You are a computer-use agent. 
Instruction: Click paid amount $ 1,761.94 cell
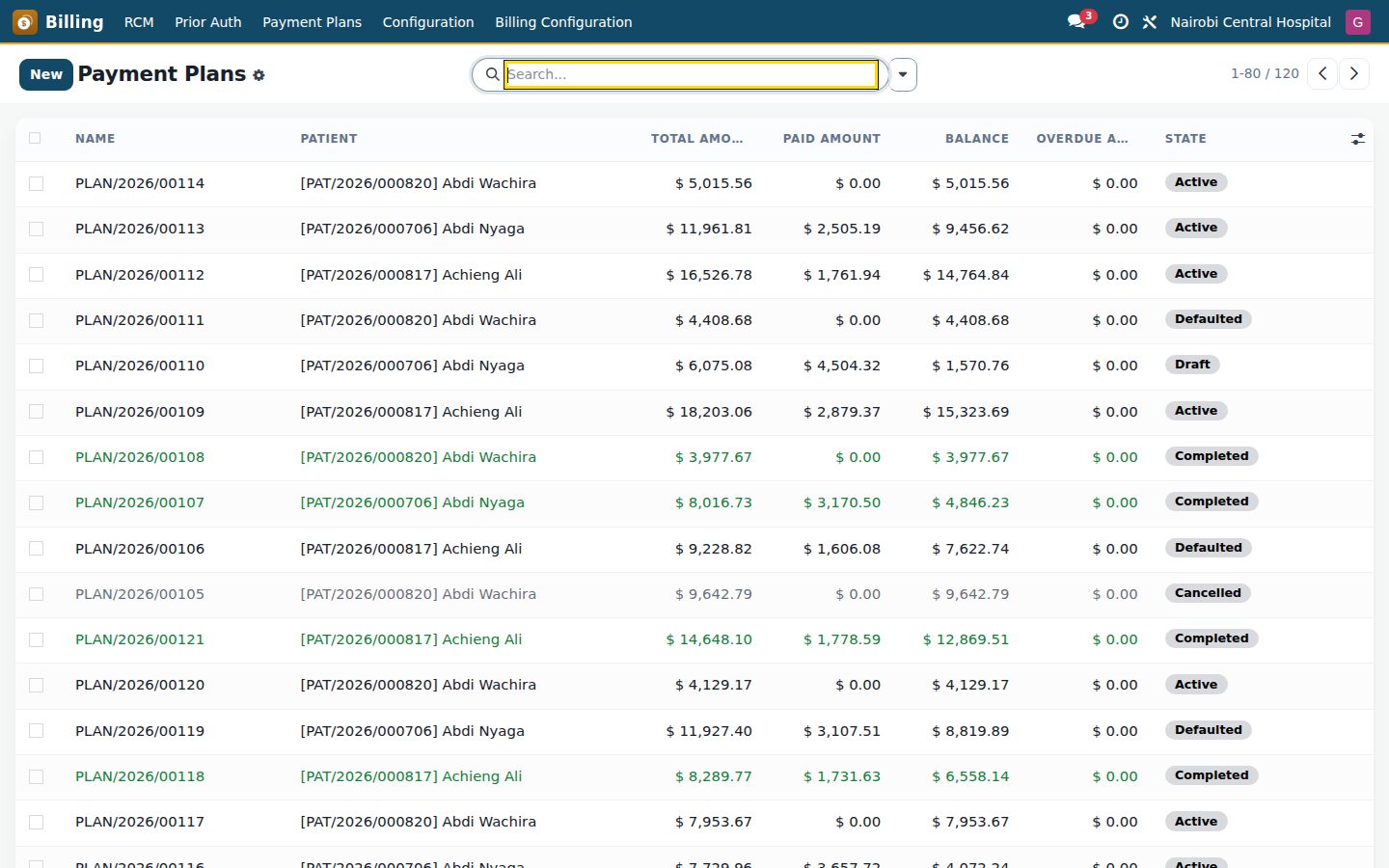[x=842, y=275]
